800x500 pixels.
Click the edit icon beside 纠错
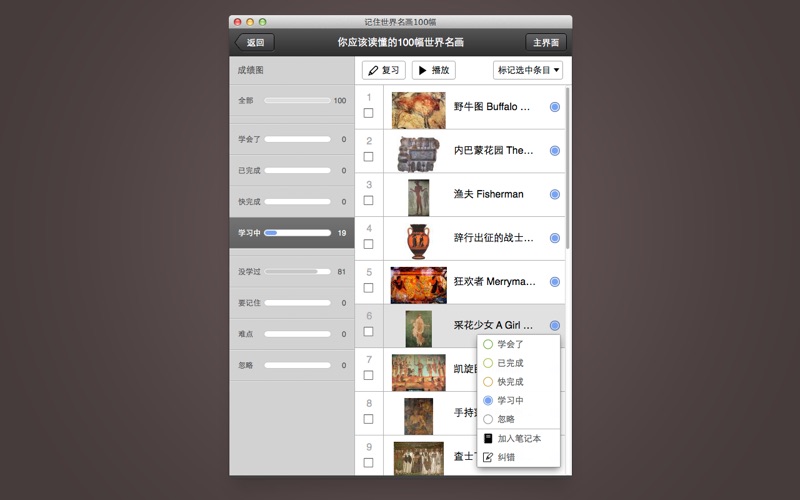click(488, 457)
